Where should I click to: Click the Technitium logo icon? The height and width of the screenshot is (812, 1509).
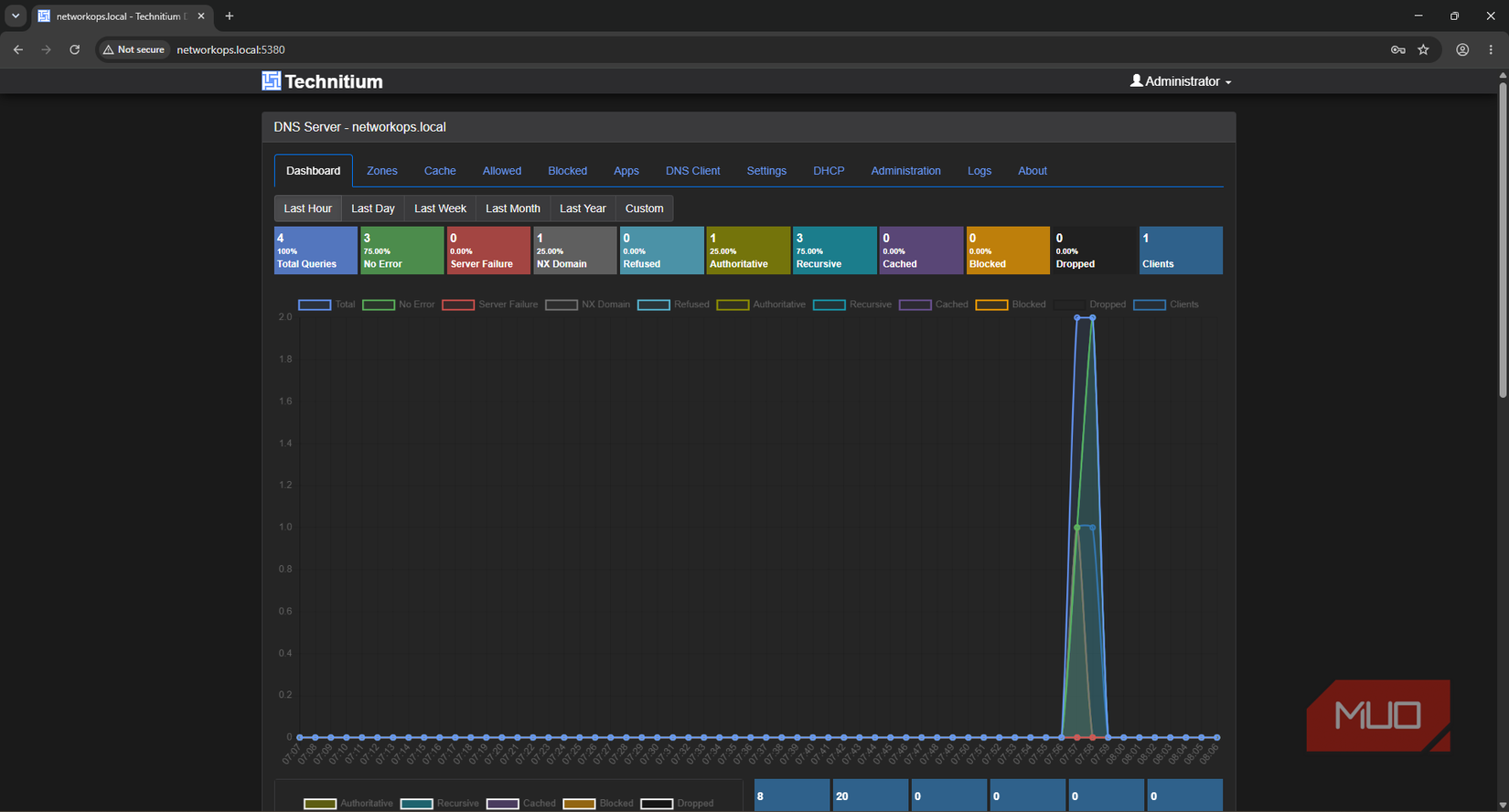point(271,81)
